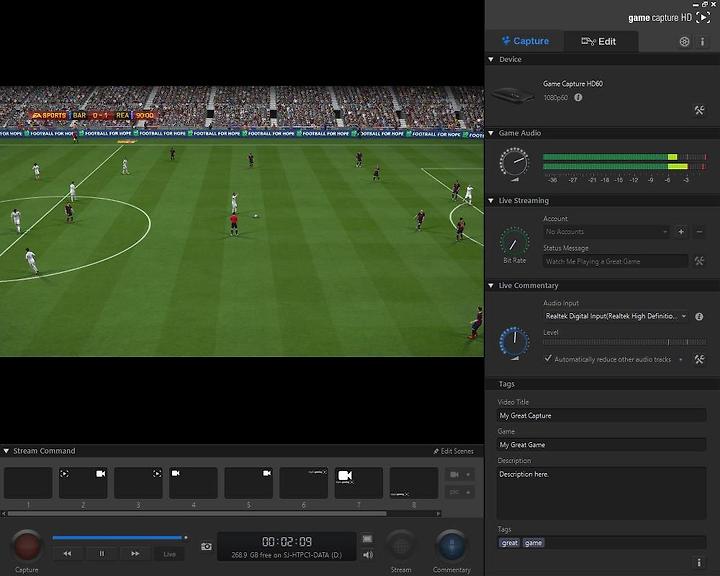The width and height of the screenshot is (720, 576).
Task: Jump to Live view
Action: pyautogui.click(x=169, y=554)
